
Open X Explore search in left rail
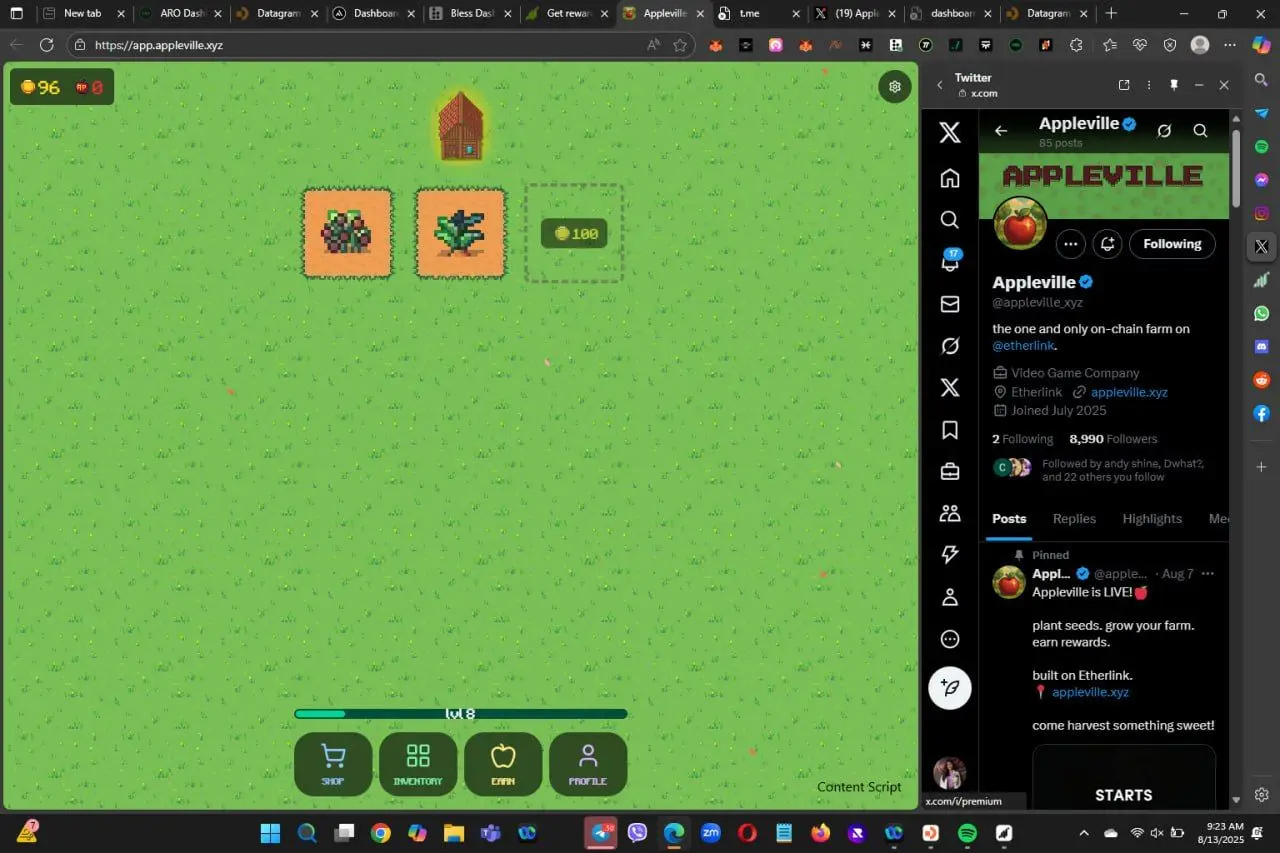pyautogui.click(x=950, y=220)
